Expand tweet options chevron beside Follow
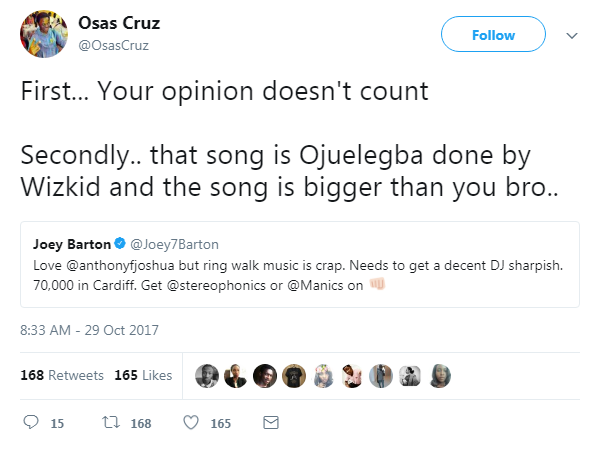 572,35
